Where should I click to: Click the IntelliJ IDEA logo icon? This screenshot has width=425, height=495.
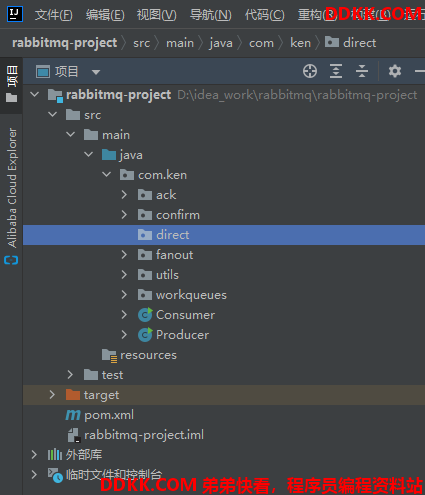tap(15, 14)
